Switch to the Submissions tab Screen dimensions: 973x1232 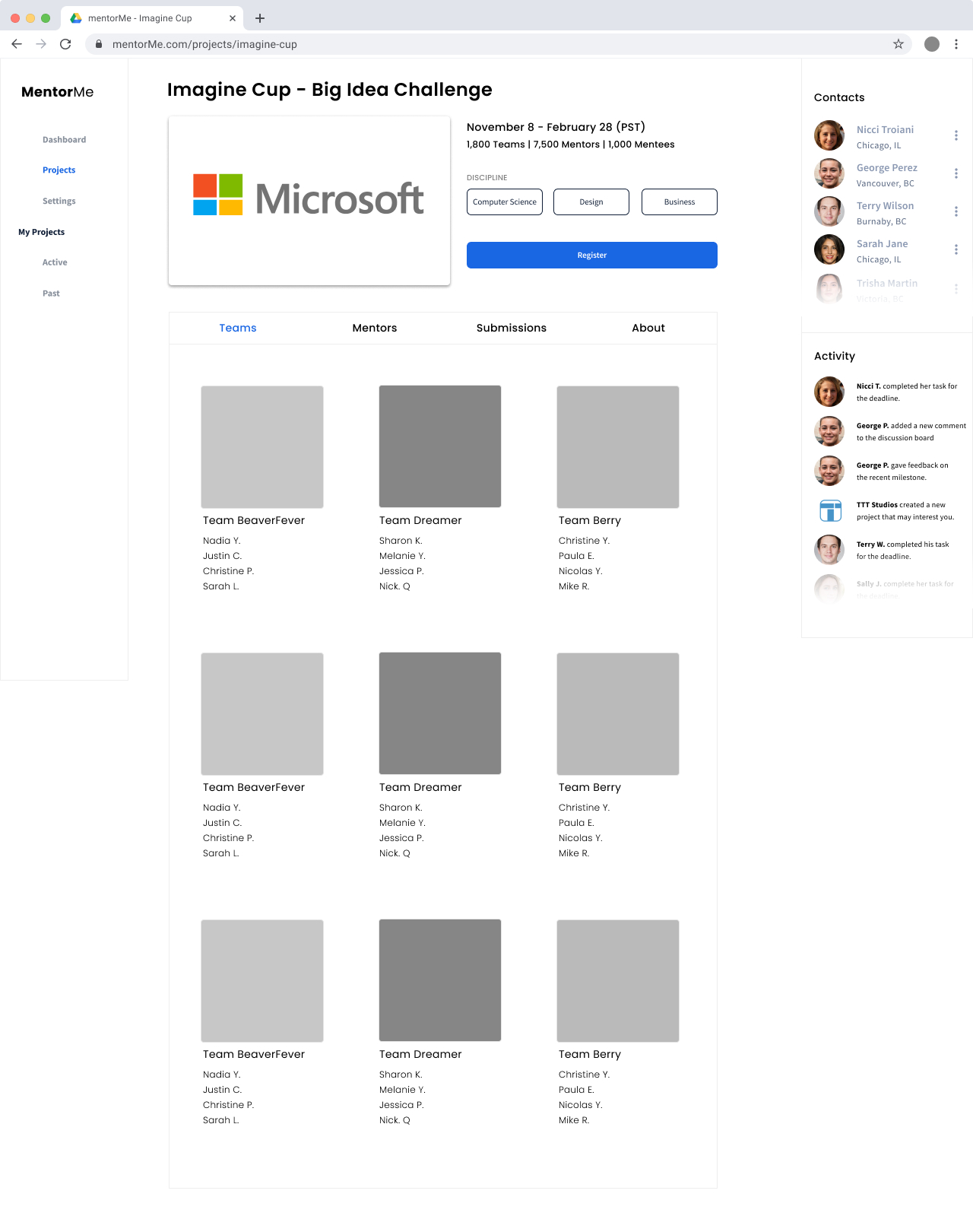click(512, 328)
